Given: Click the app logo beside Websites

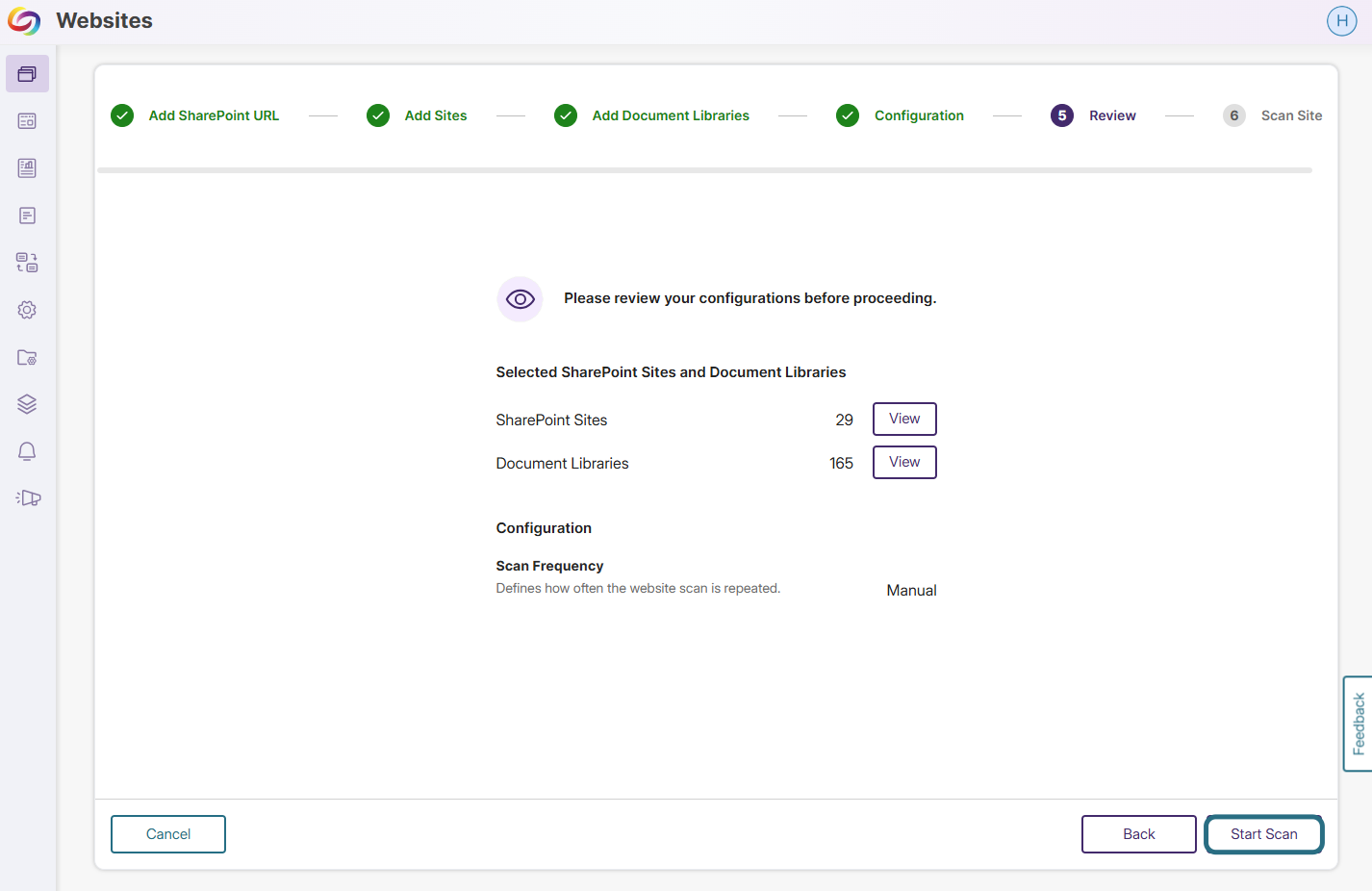Looking at the screenshot, I should coord(24,21).
